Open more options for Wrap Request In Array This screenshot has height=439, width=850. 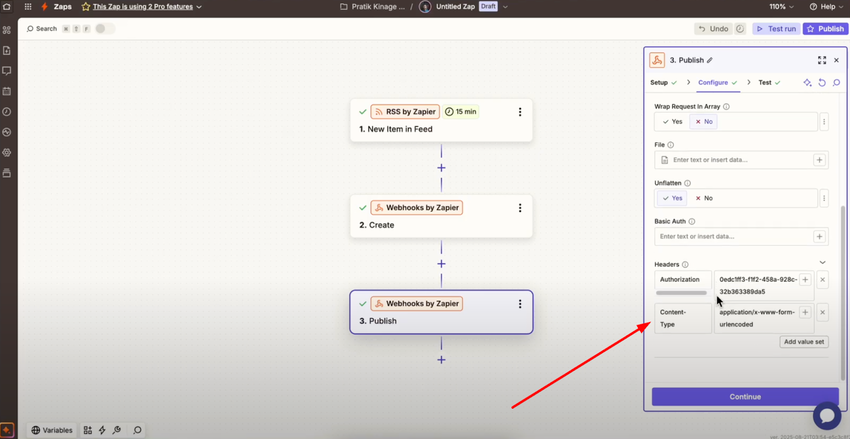[824, 122]
